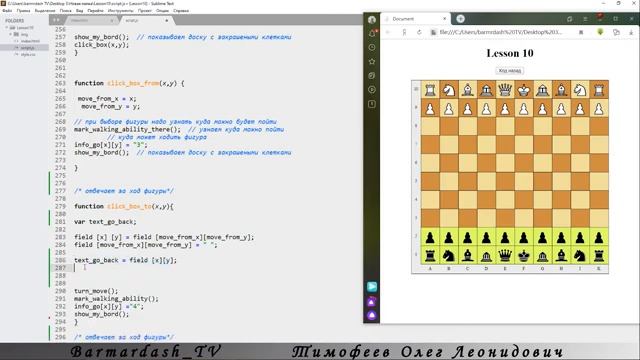Open history clock in browser sidebar
640x360 pixels.
372,47
